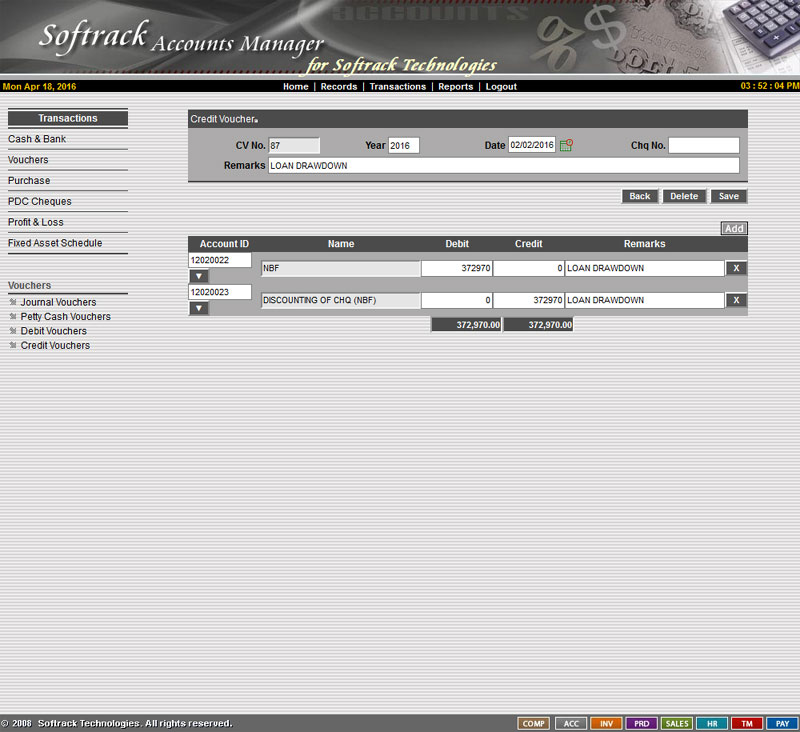Open Journal Vouchers in the sidebar
Image resolution: width=800 pixels, height=732 pixels.
pos(58,302)
